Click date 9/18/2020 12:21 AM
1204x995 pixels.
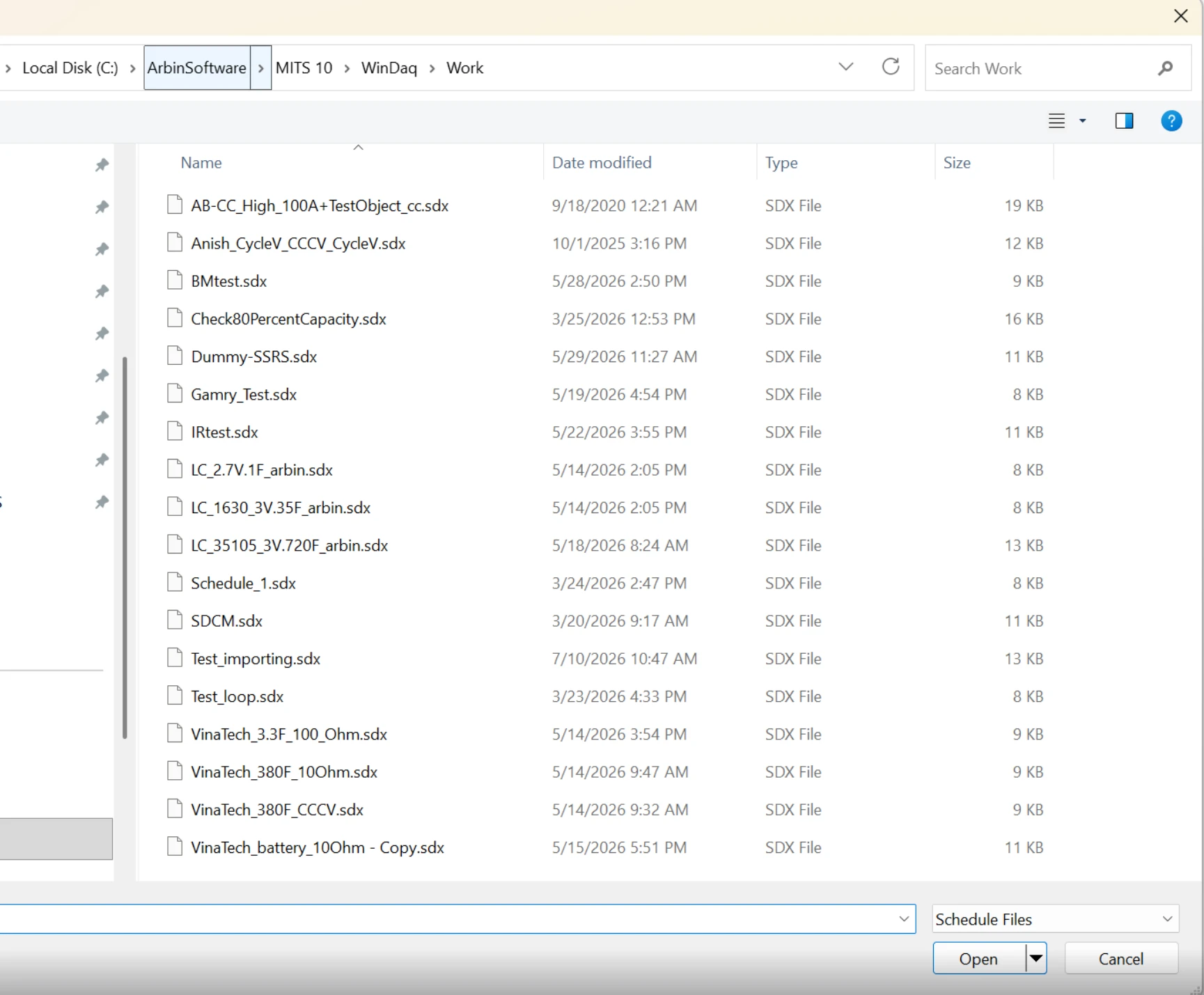[x=625, y=205]
